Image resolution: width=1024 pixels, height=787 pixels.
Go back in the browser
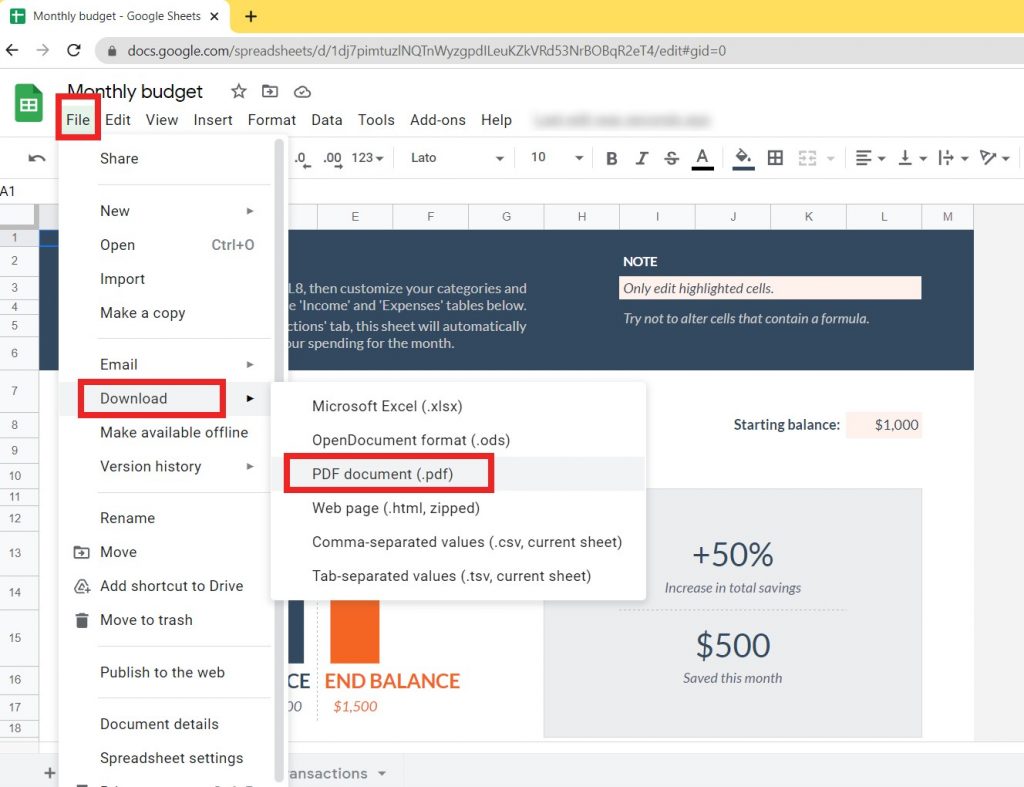coord(12,50)
